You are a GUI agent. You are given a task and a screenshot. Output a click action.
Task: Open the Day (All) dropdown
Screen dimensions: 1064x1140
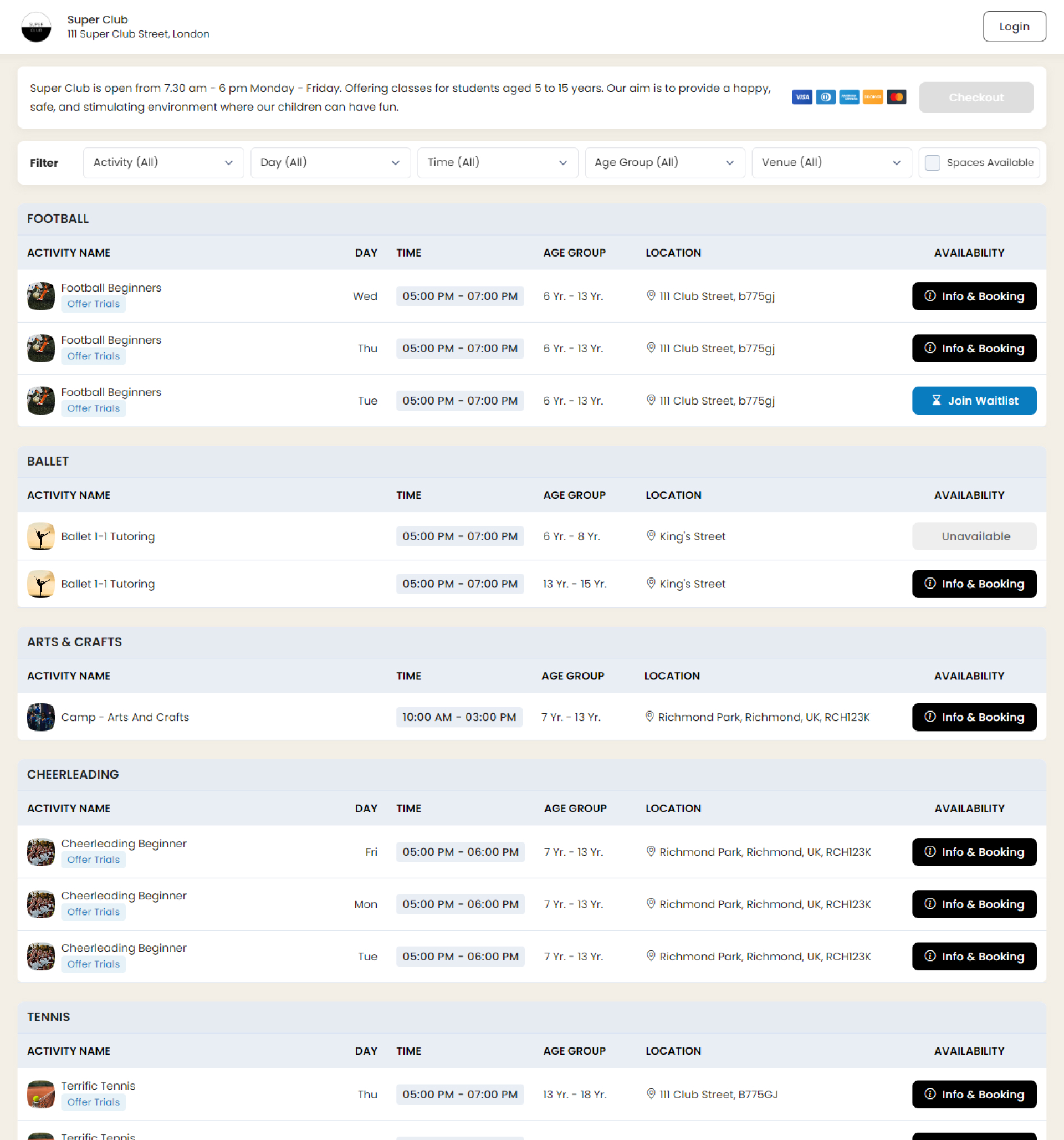click(x=330, y=163)
